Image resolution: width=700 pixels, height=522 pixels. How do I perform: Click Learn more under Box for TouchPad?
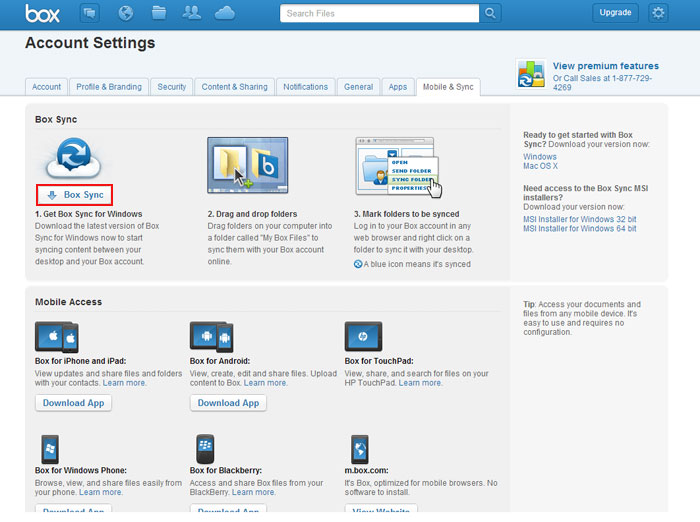point(420,383)
